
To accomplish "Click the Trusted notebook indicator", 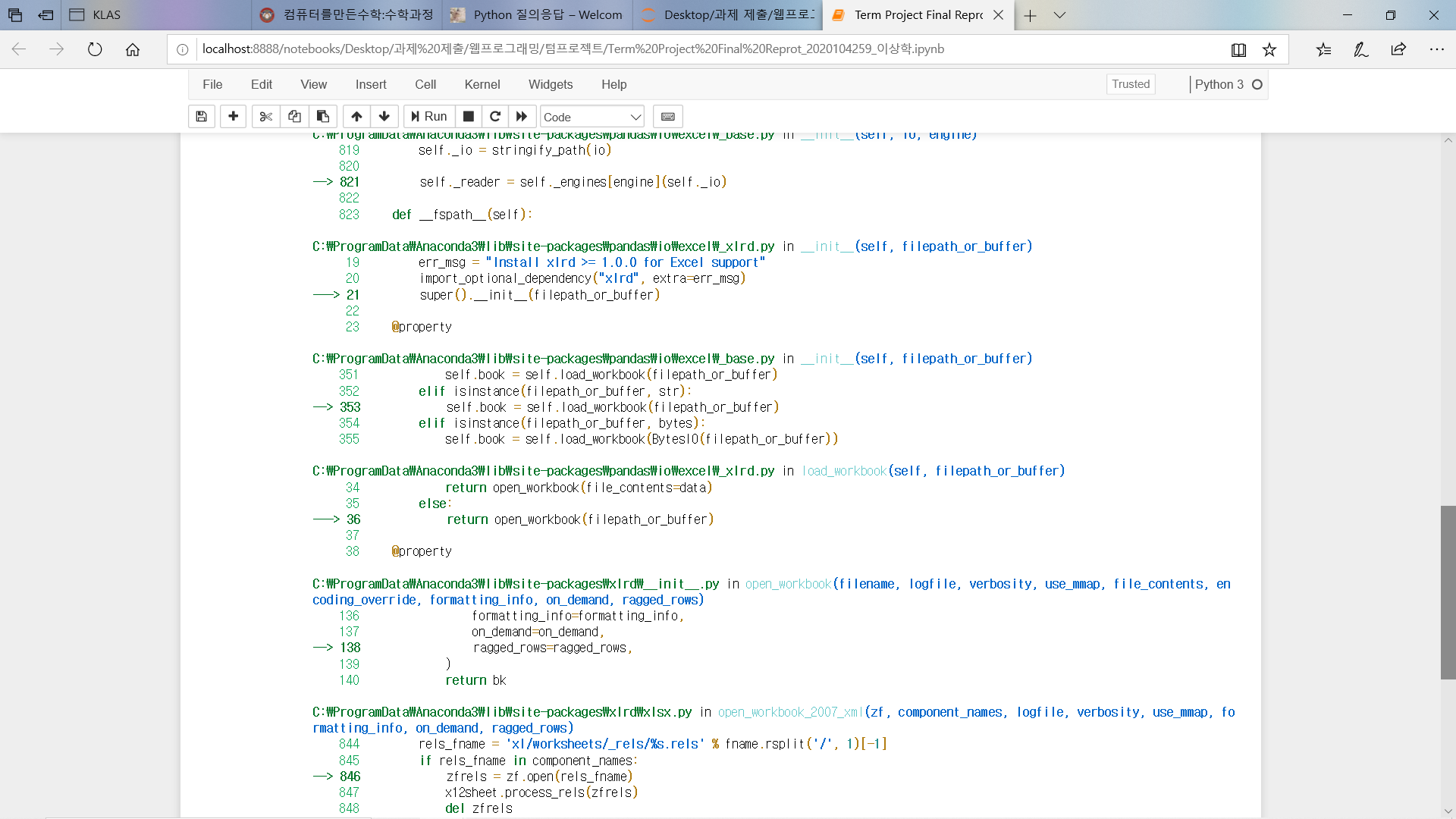I will click(x=1131, y=84).
